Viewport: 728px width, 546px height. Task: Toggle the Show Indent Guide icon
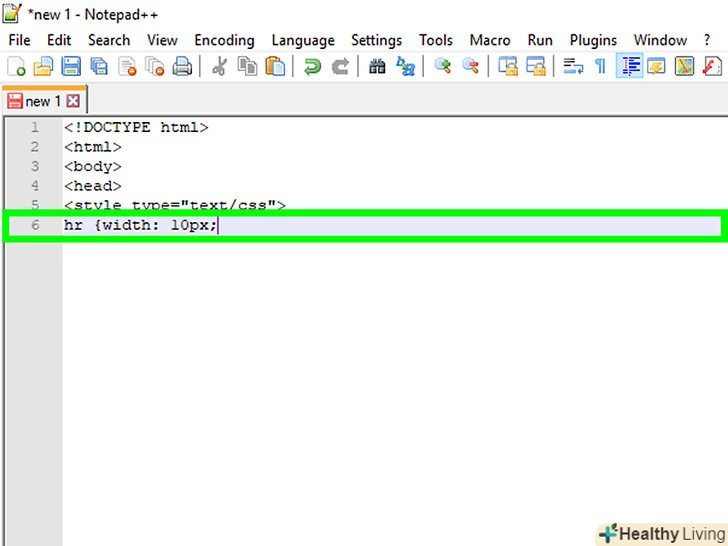629,65
